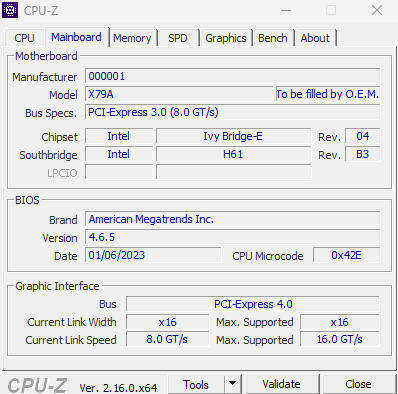
Task: Select the Manufacturer value 000001
Action: (x=232, y=77)
